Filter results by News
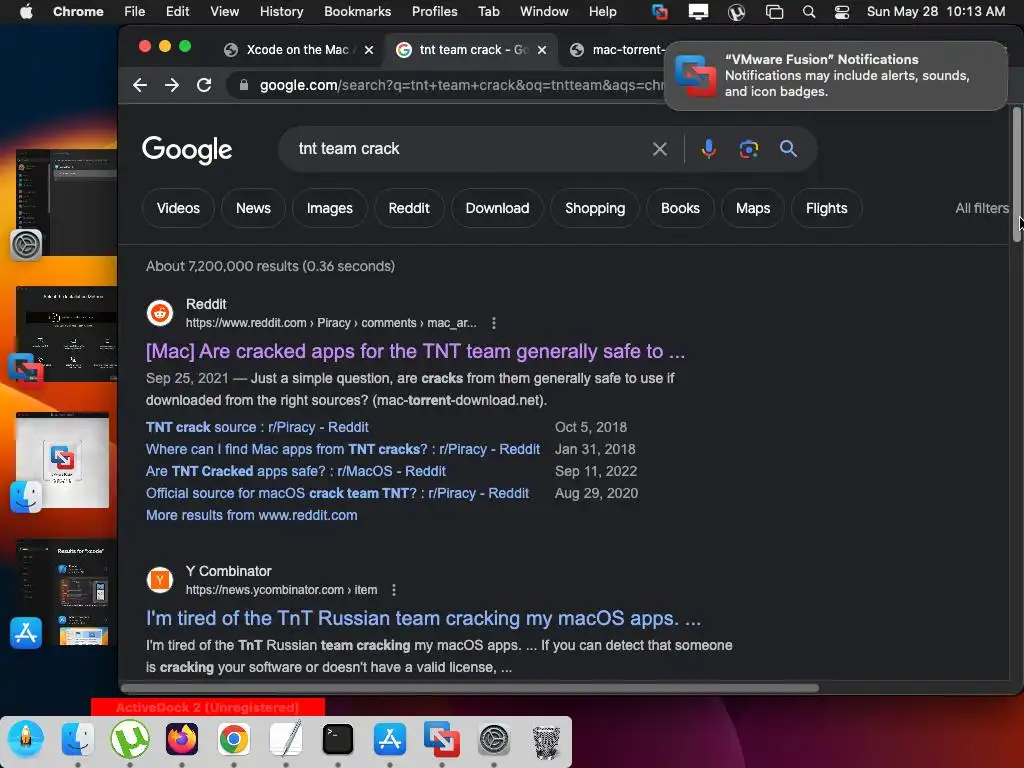 pos(253,208)
